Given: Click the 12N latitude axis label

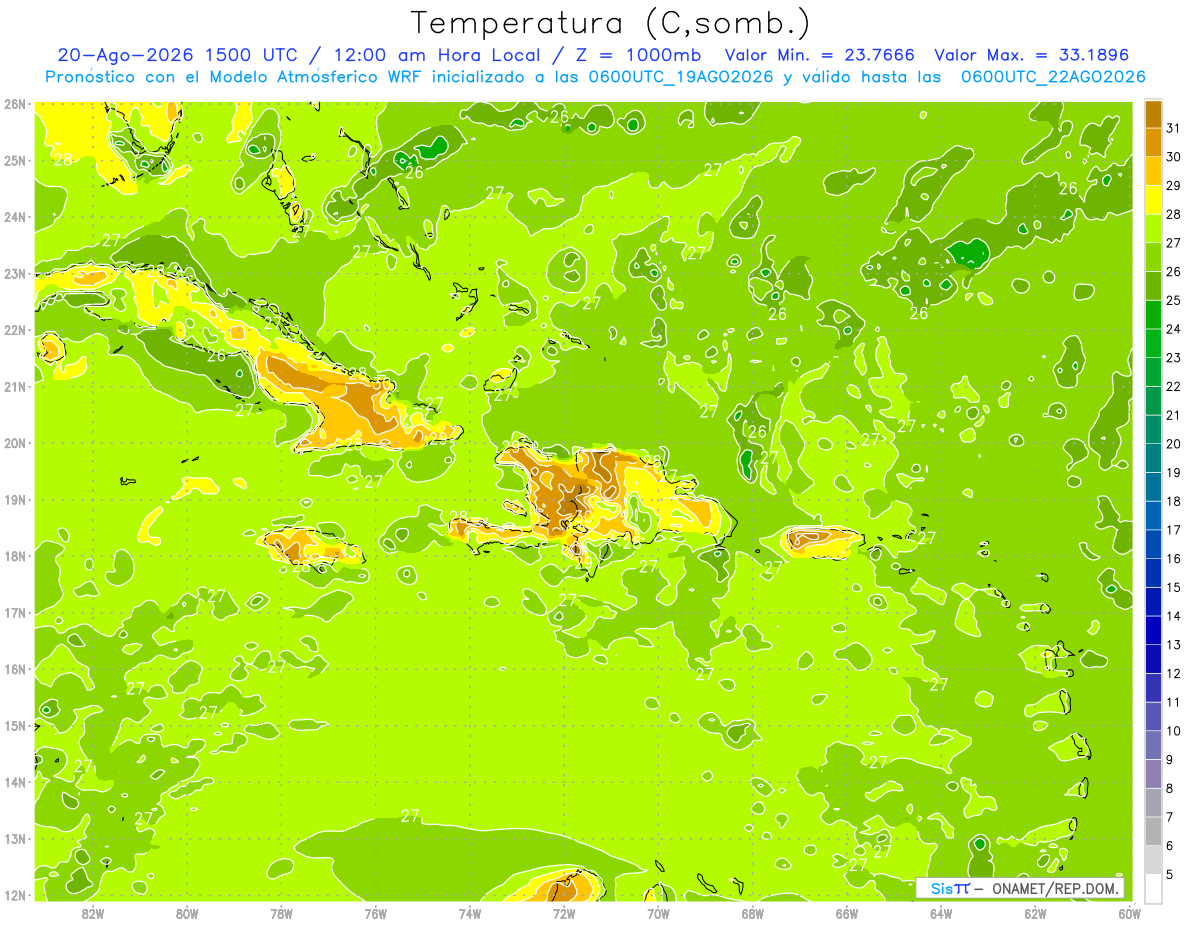Looking at the screenshot, I should coord(14,895).
